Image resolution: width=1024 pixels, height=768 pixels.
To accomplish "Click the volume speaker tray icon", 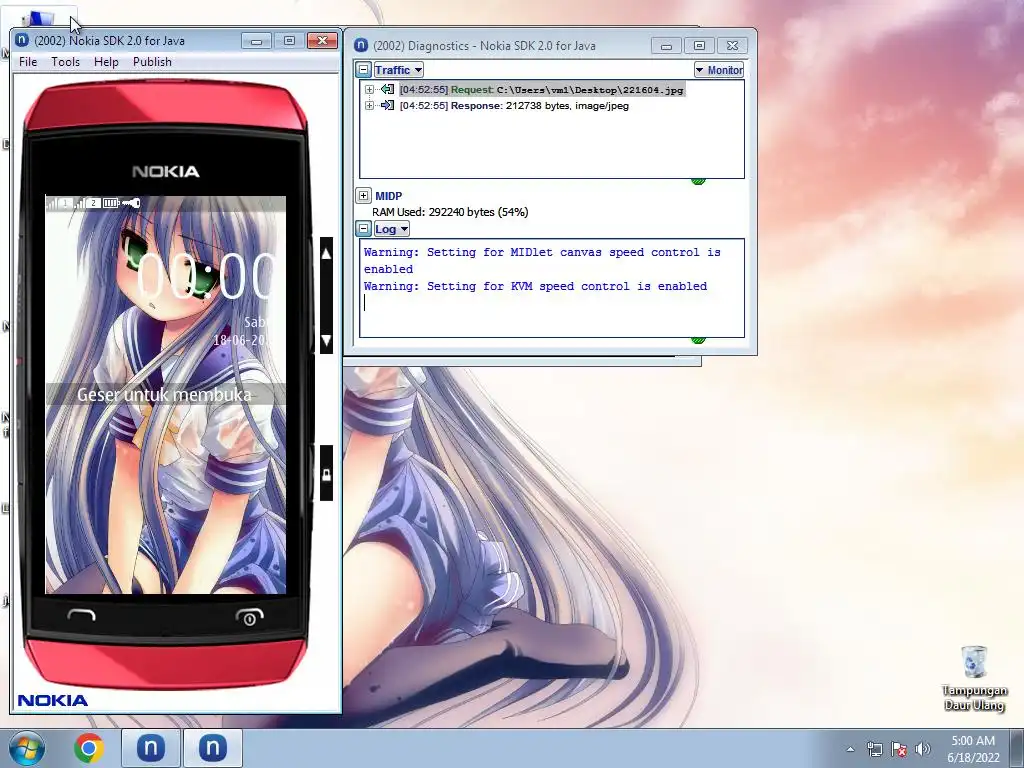I will [x=923, y=749].
